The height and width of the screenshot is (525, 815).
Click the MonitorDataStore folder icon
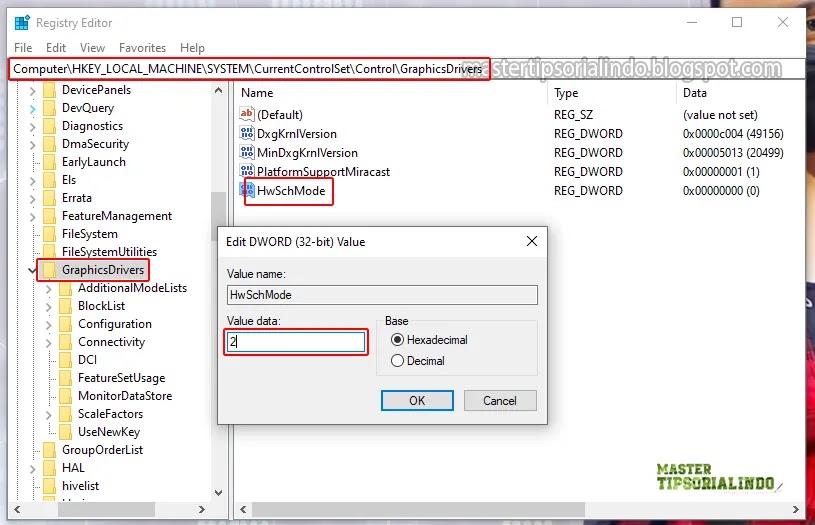(65, 396)
